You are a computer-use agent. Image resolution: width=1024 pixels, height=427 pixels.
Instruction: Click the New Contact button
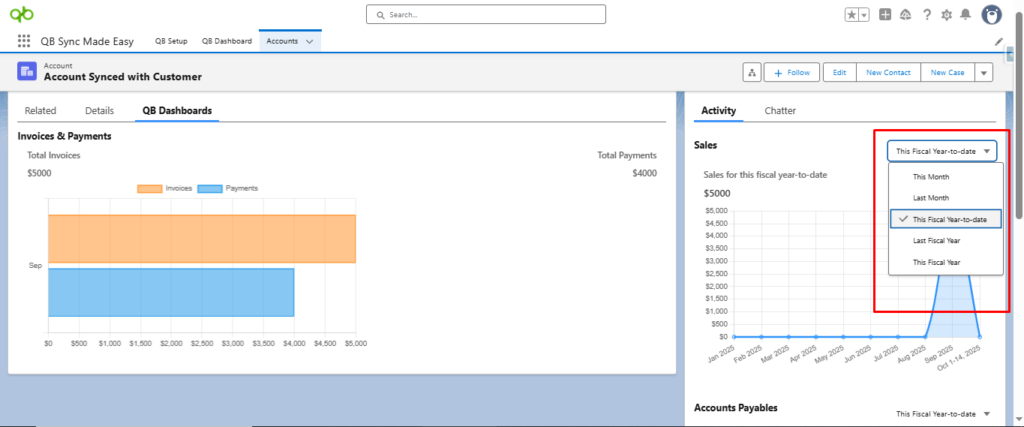888,72
